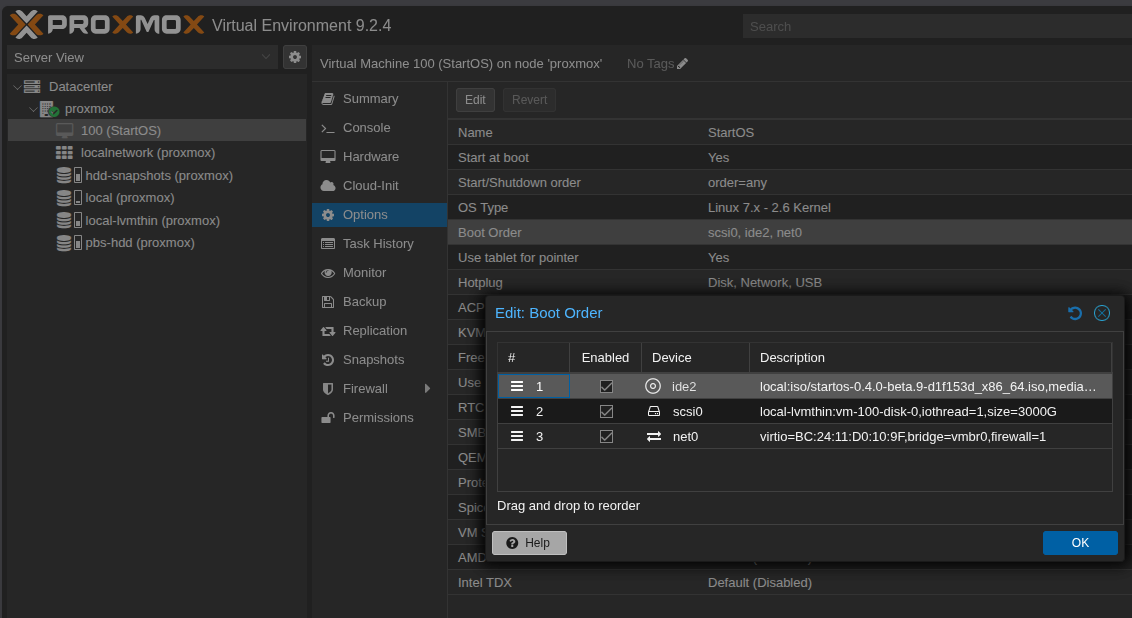The image size is (1132, 618).
Task: Click the Proxmox logo
Action: [107, 25]
